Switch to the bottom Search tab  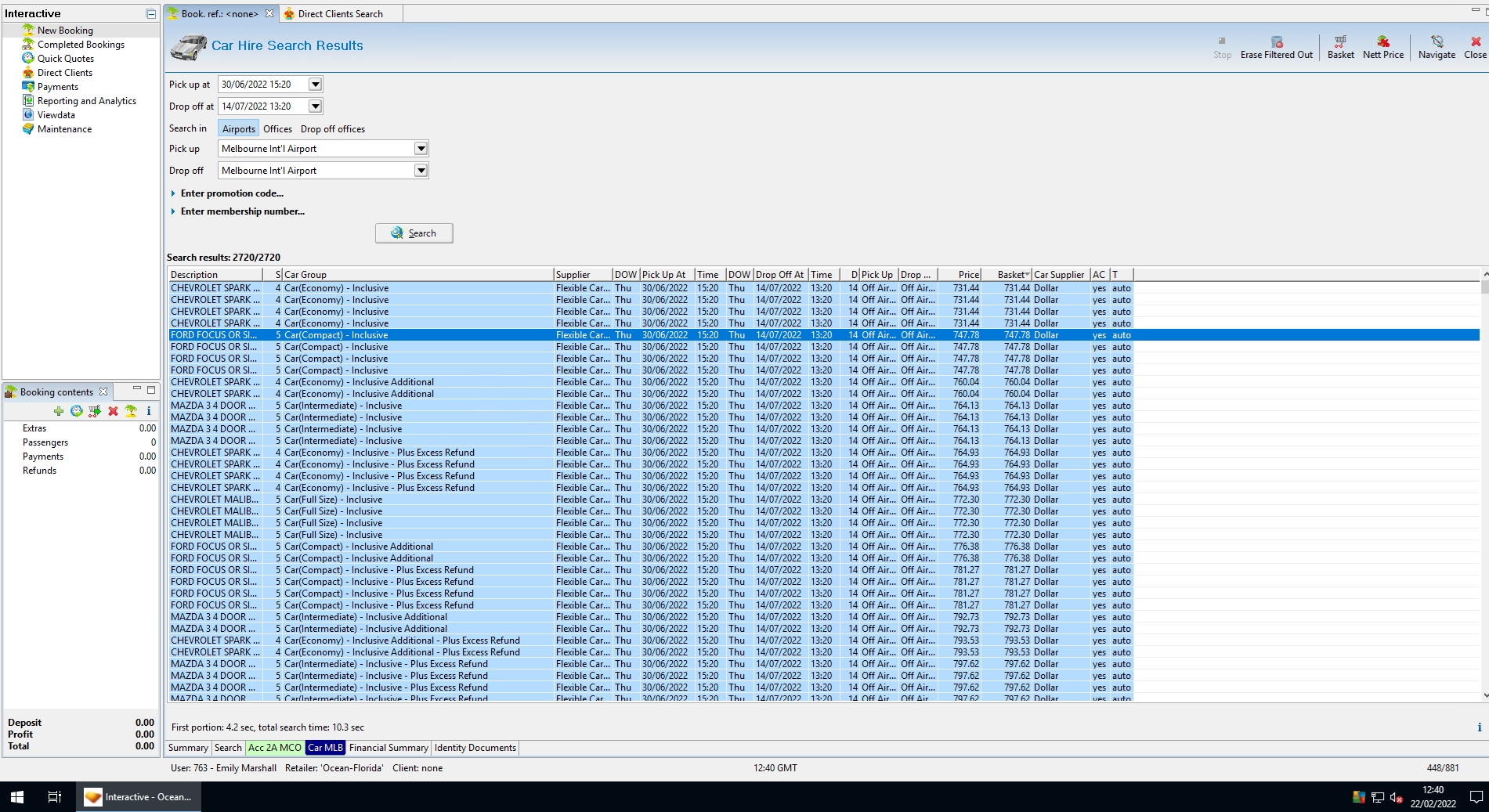[x=228, y=748]
